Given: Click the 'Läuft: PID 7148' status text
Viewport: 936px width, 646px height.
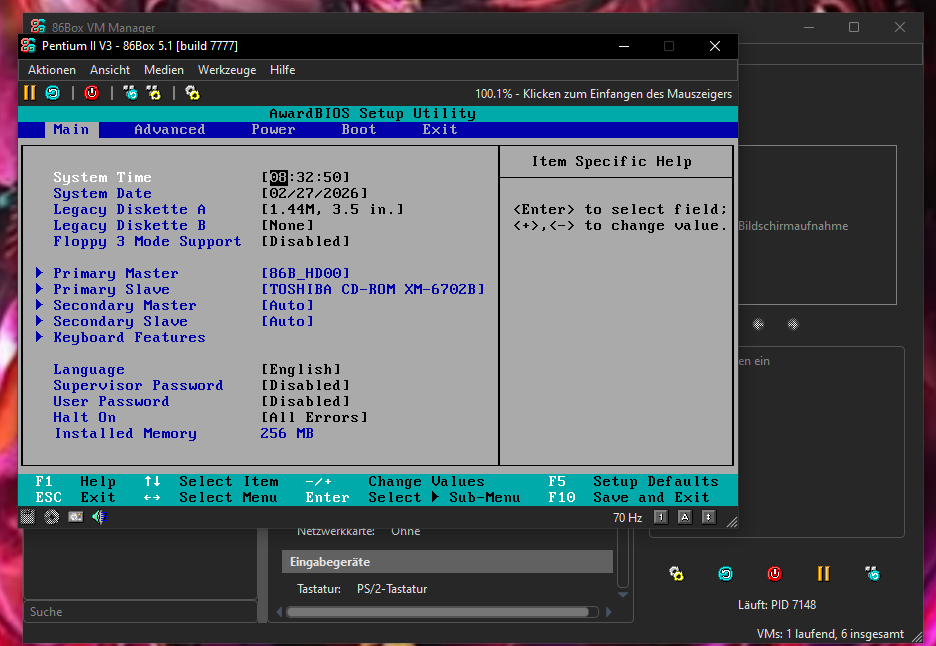Looking at the screenshot, I should coord(777,605).
